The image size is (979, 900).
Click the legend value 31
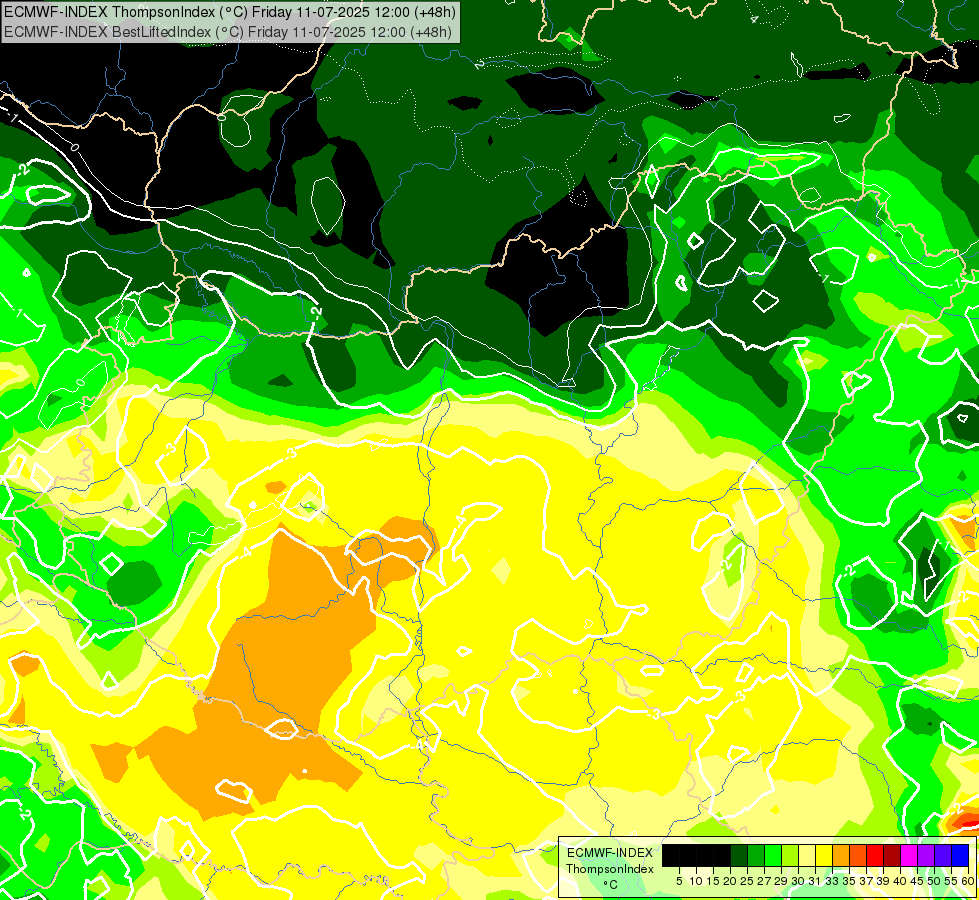[815, 881]
